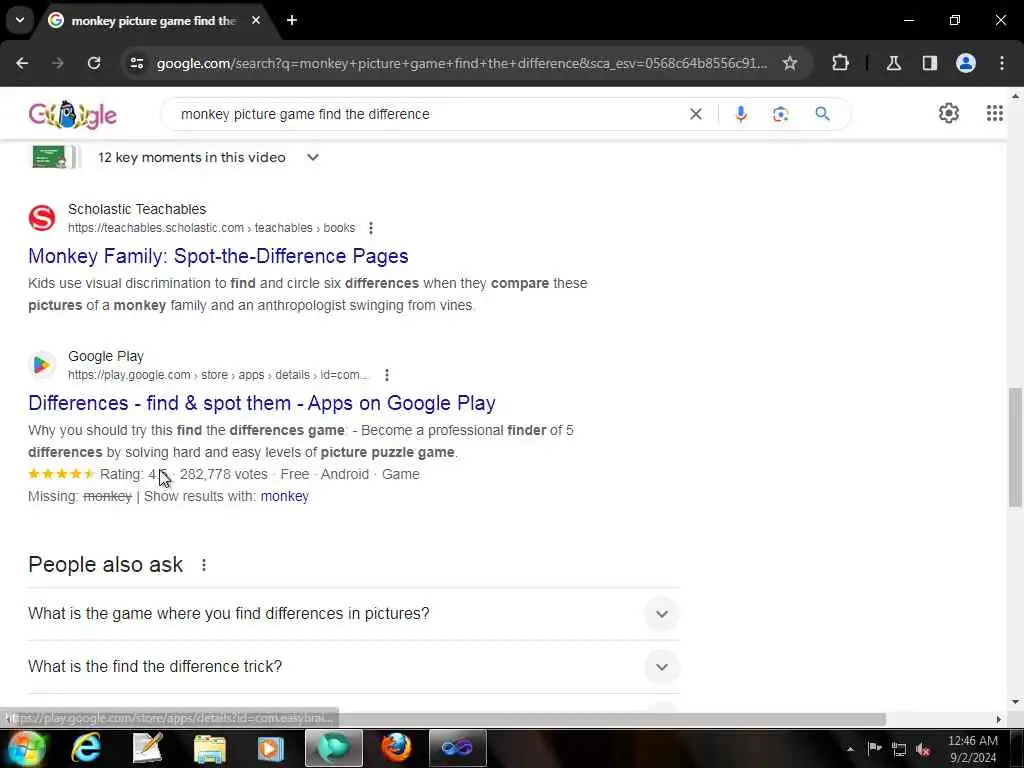This screenshot has height=768, width=1024.
Task: View site information icon in address bar
Action: [136, 63]
